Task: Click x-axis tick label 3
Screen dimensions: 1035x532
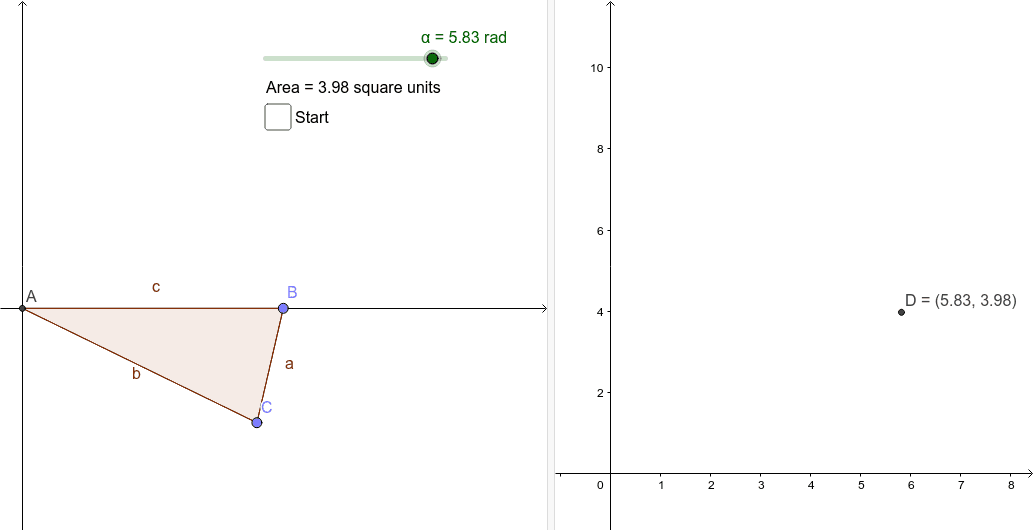Action: click(x=760, y=485)
